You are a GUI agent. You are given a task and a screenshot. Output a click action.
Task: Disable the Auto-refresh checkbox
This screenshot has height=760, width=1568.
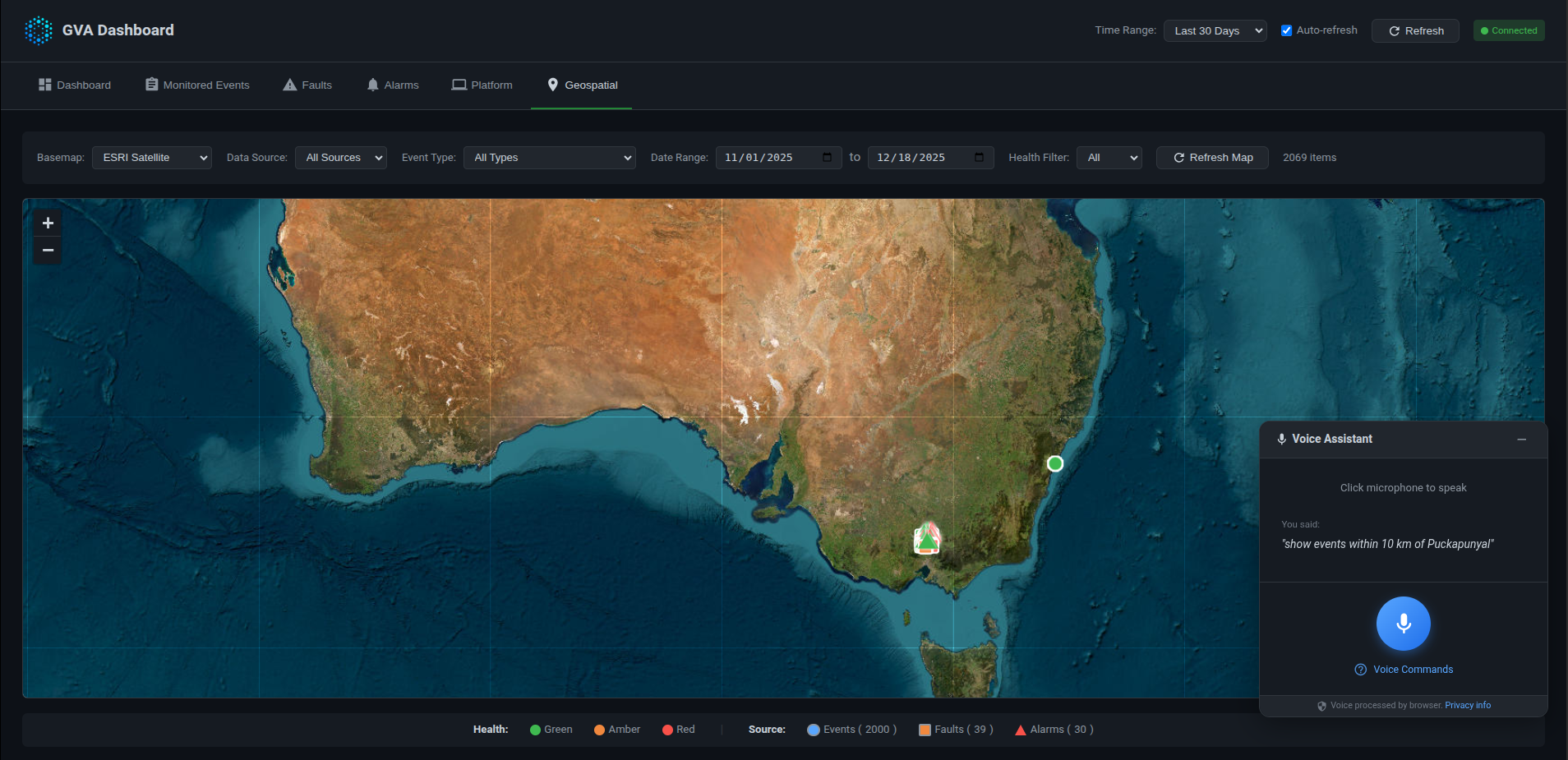pos(1286,30)
